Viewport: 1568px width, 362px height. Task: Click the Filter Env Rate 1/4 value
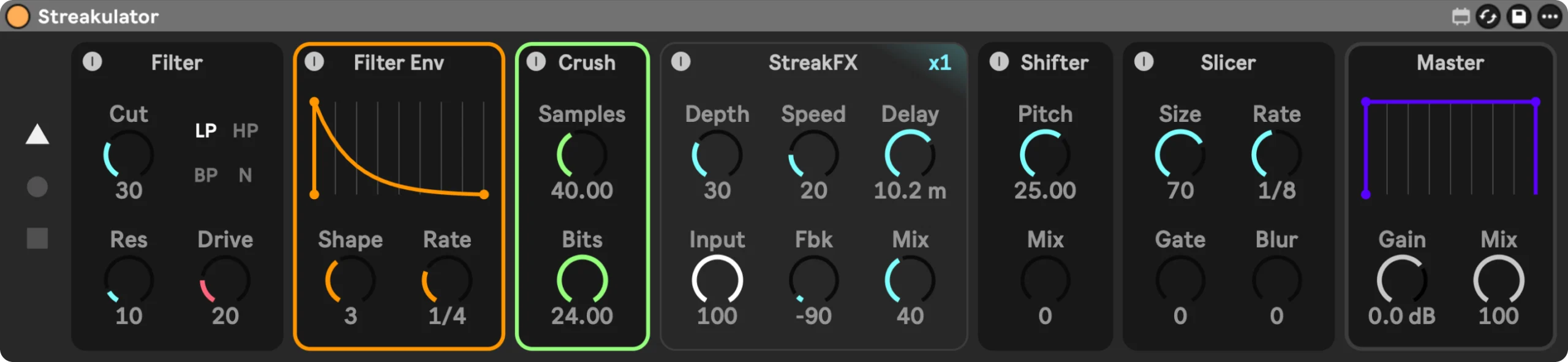pyautogui.click(x=447, y=316)
